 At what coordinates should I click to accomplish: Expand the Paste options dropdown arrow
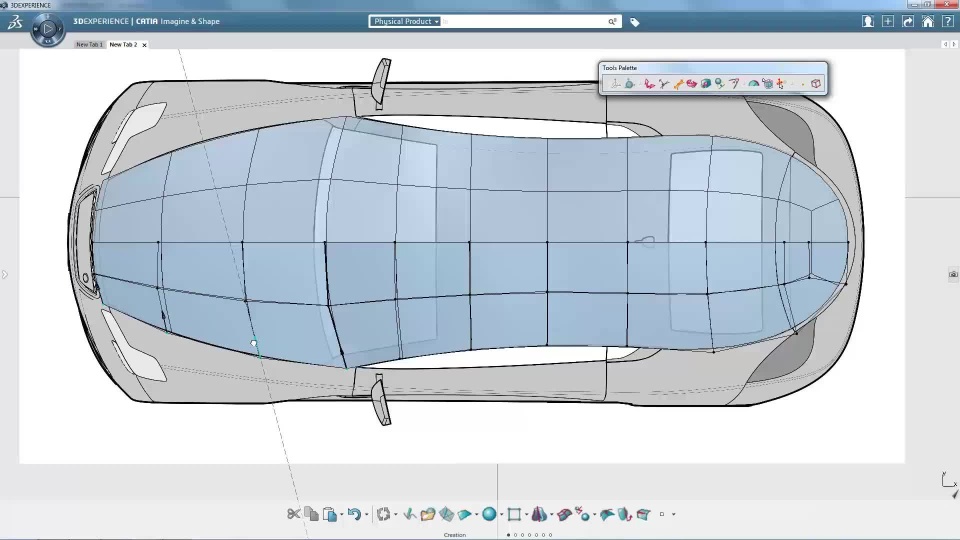point(342,515)
